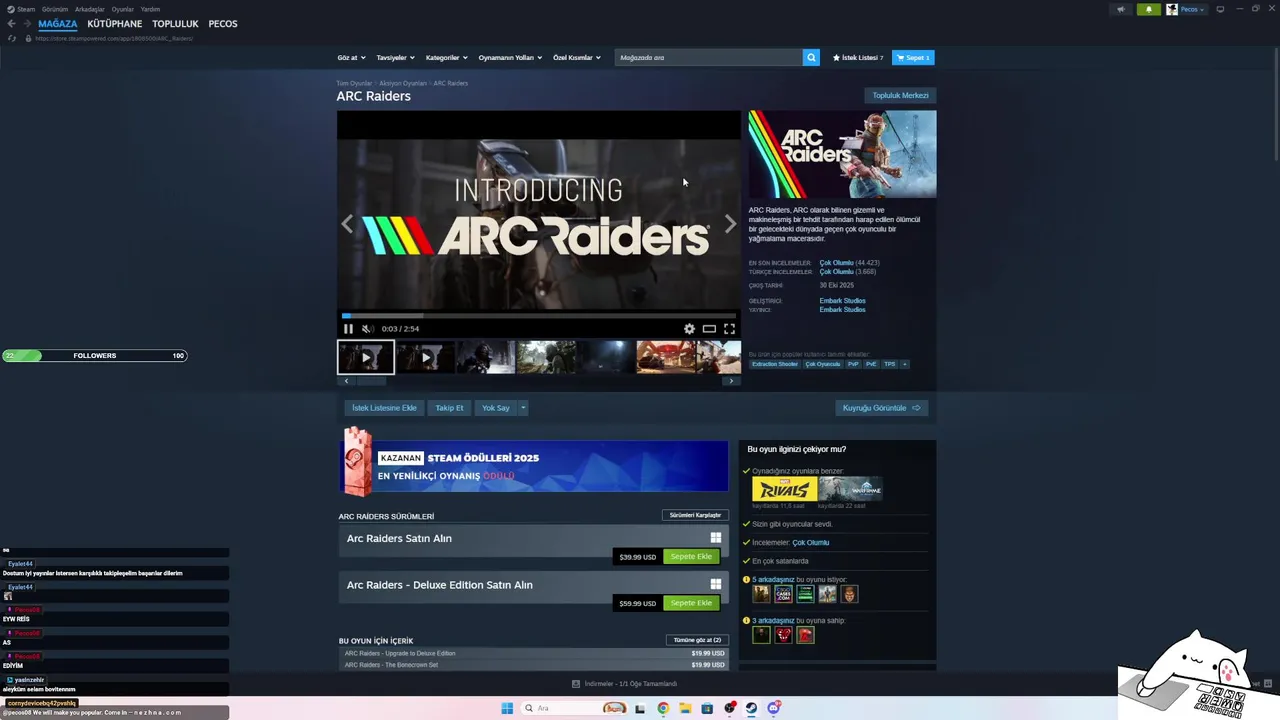Click İstek Listesine Ekle button
This screenshot has height=720, width=1280.
(x=384, y=408)
